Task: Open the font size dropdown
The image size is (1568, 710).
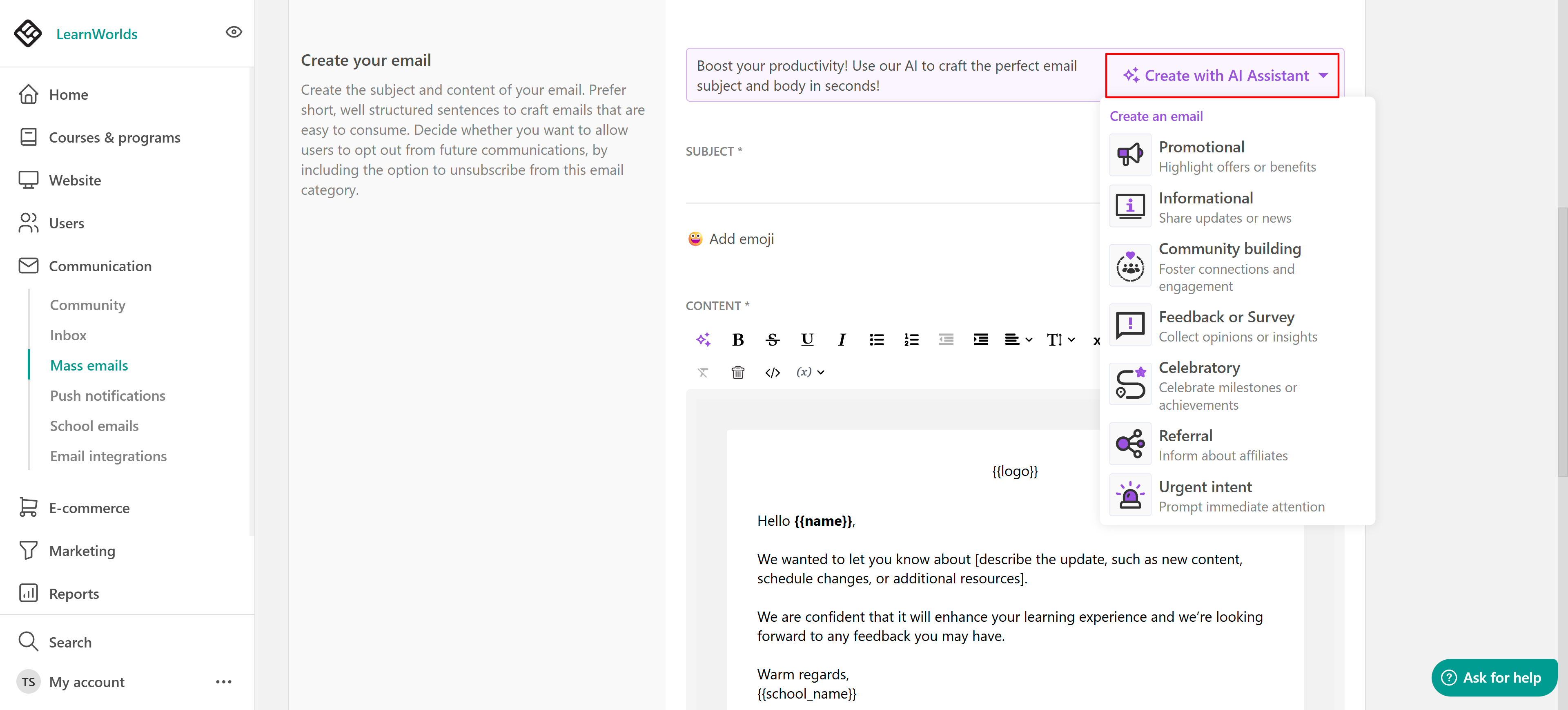Action: 1060,340
